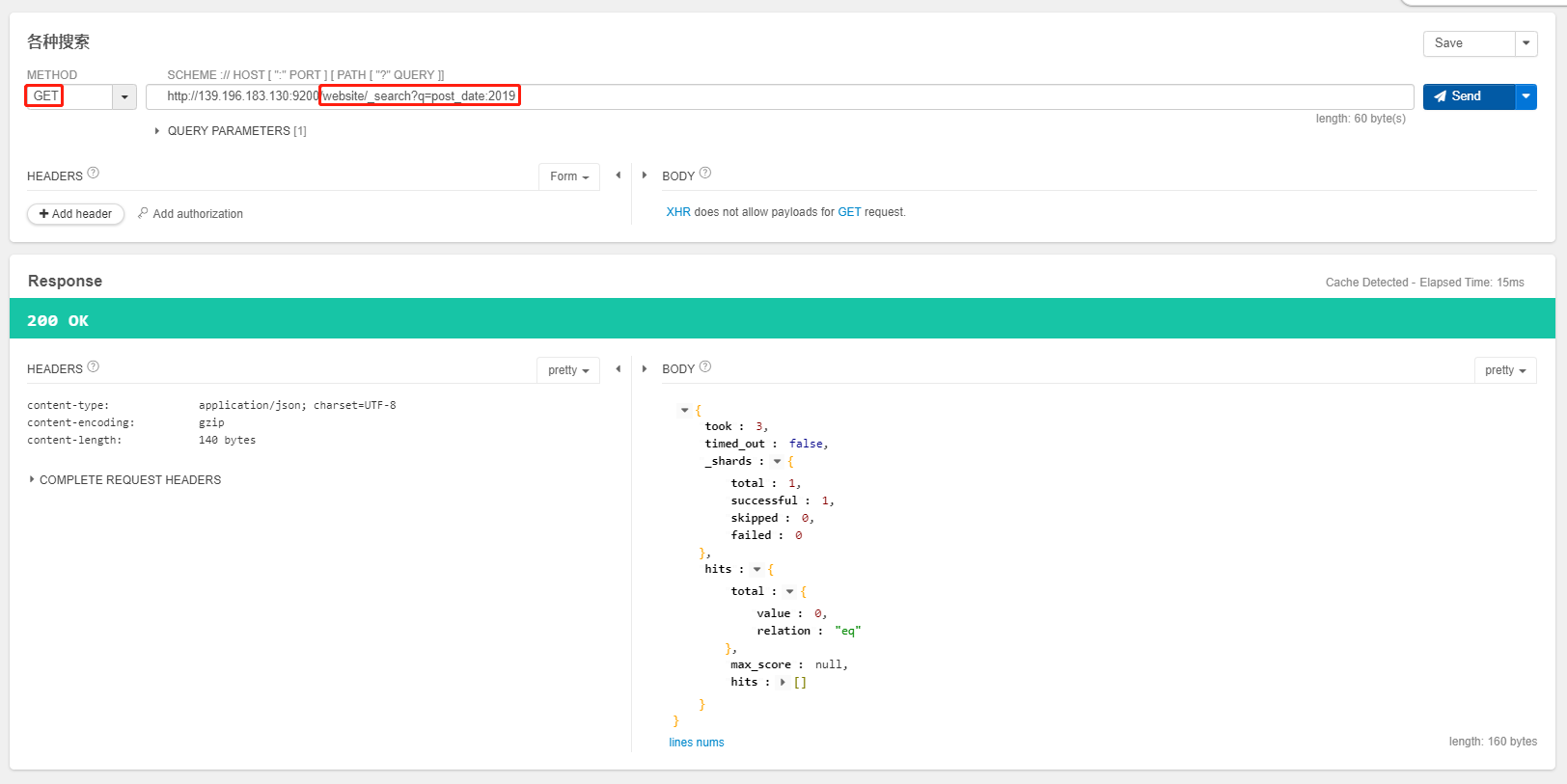Open response body pretty dropdown

1505,370
